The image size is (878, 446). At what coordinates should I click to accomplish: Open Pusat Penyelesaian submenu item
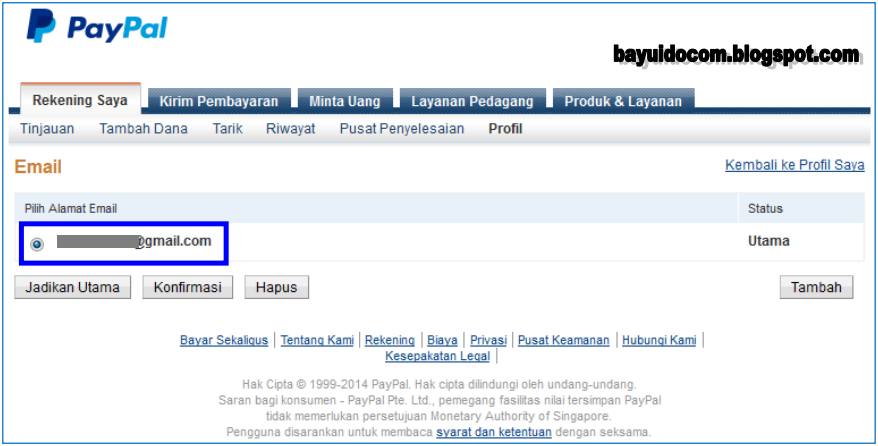[402, 129]
